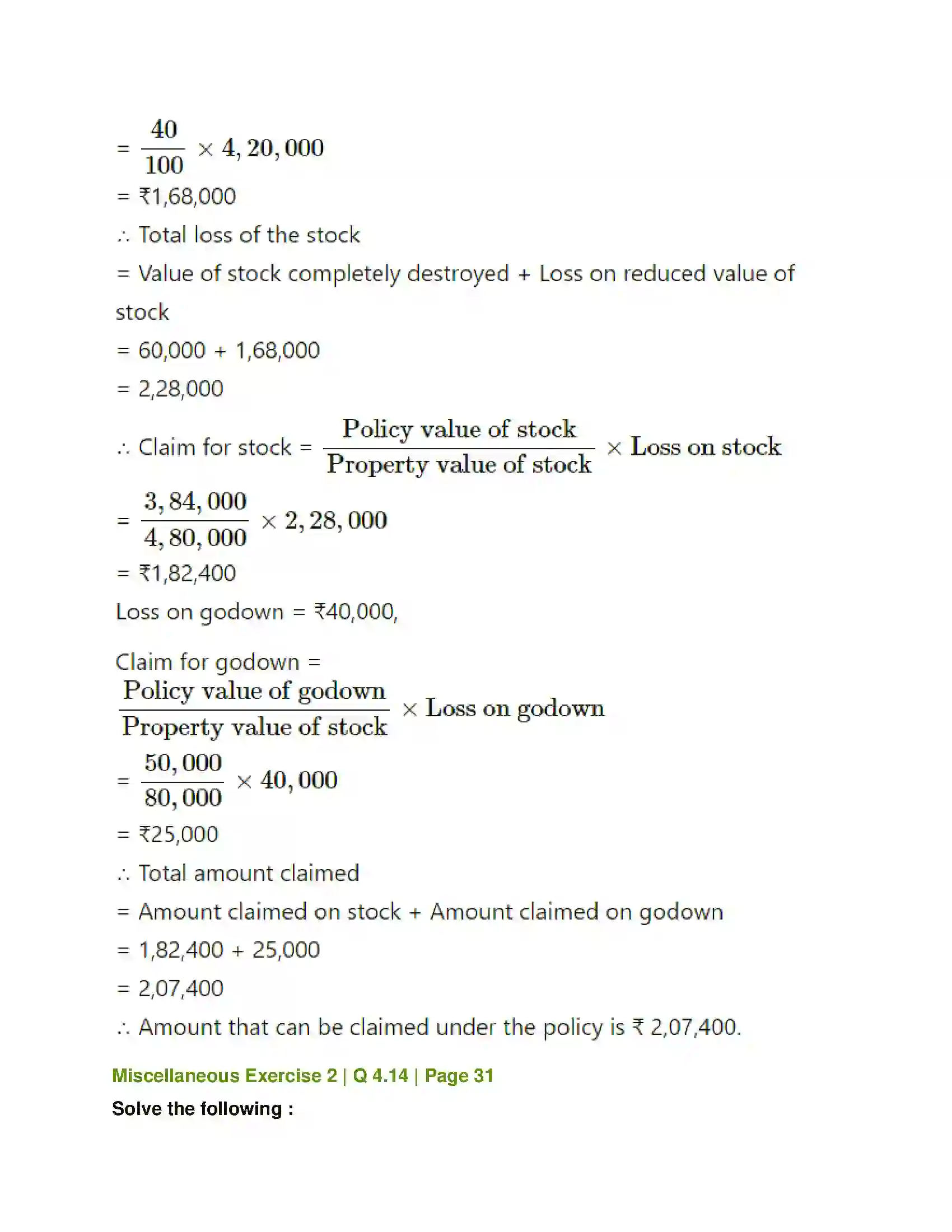Click the Miscellaneous Exercise 2 heading
Viewport: 952px width, 1232px height.
click(225, 1076)
